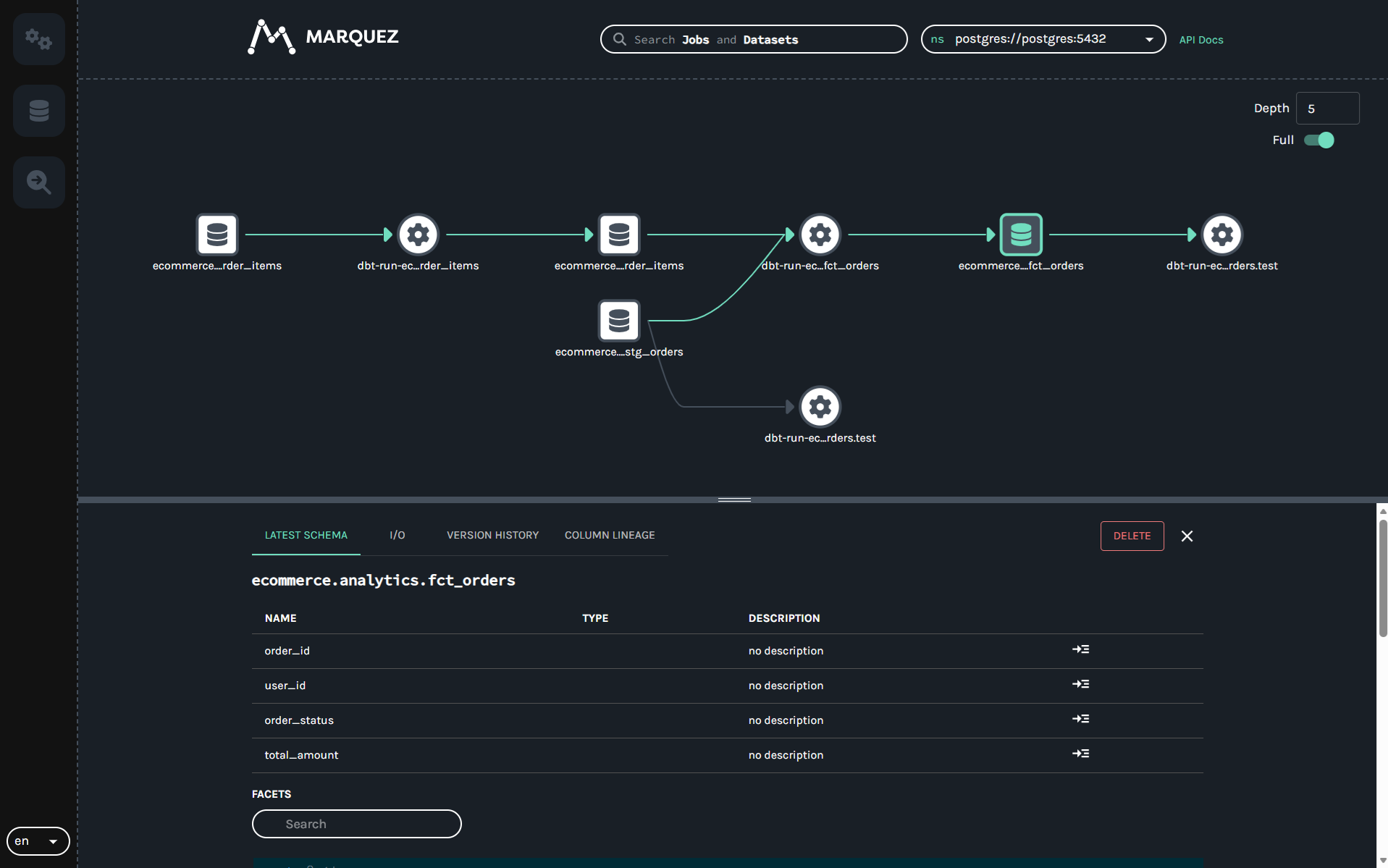The height and width of the screenshot is (868, 1388).
Task: Focus the Search Jobs and Datasets field
Action: [x=754, y=39]
